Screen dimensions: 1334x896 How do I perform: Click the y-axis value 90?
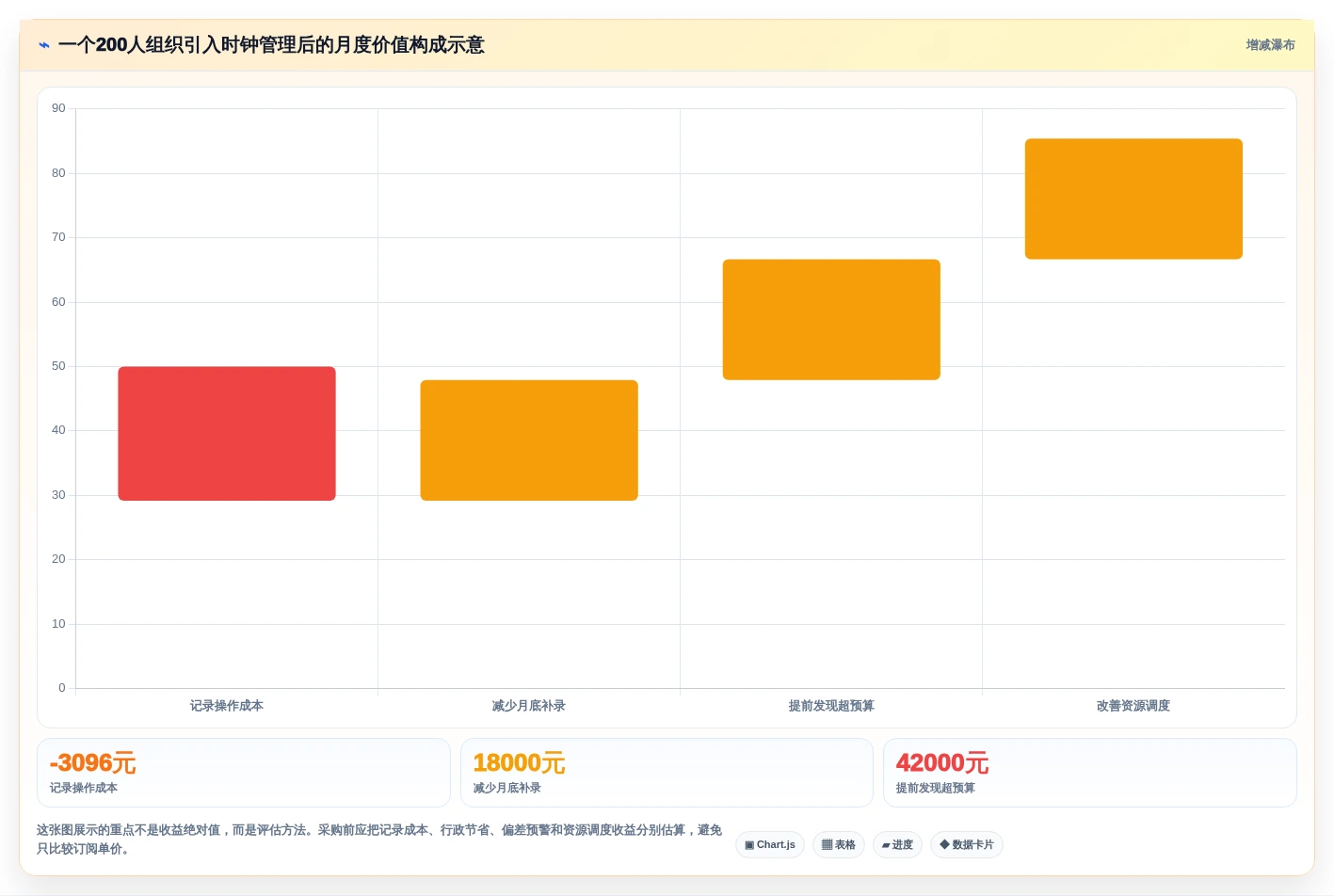click(x=58, y=108)
